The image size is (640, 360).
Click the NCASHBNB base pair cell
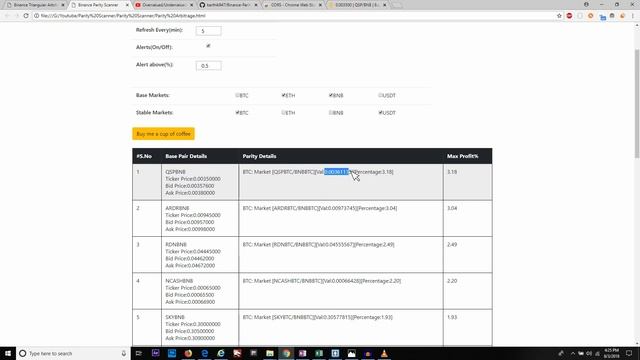pos(200,291)
